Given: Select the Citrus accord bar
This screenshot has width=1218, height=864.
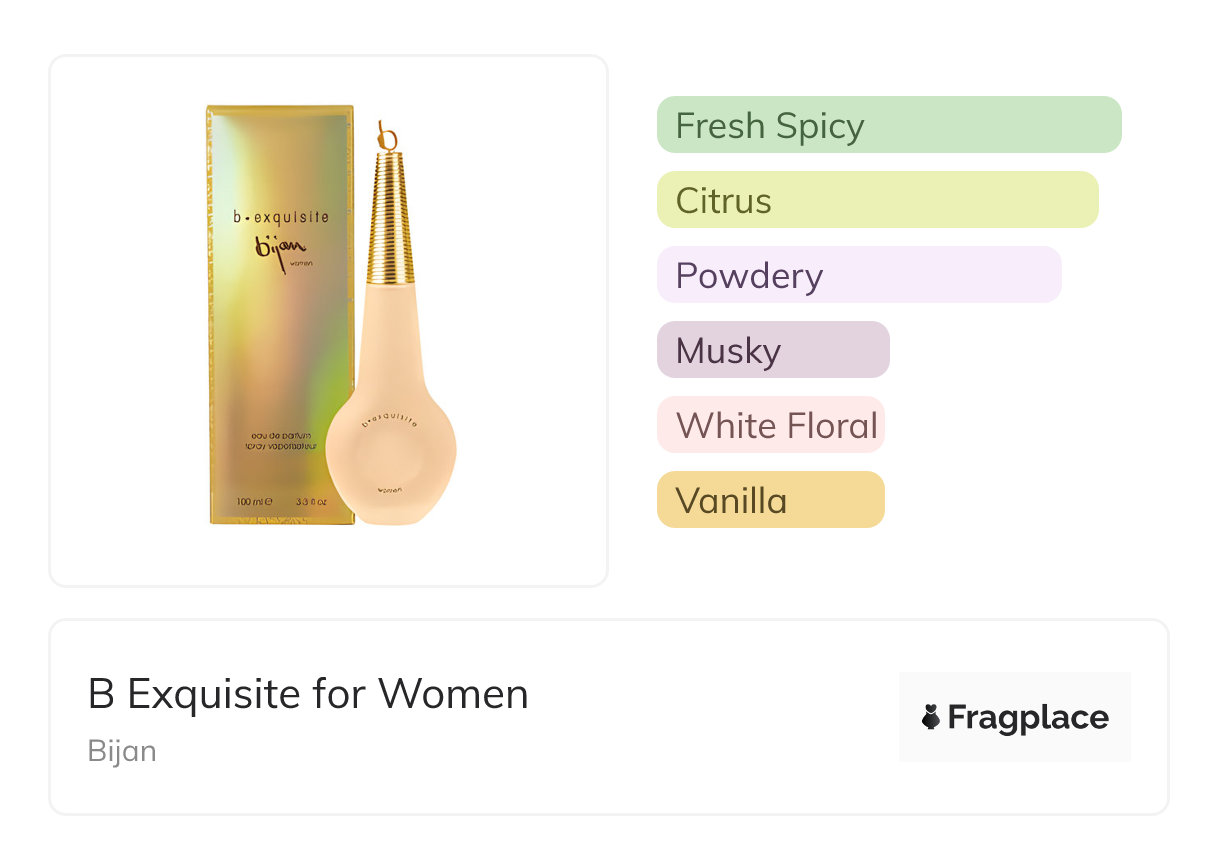Looking at the screenshot, I should (877, 200).
